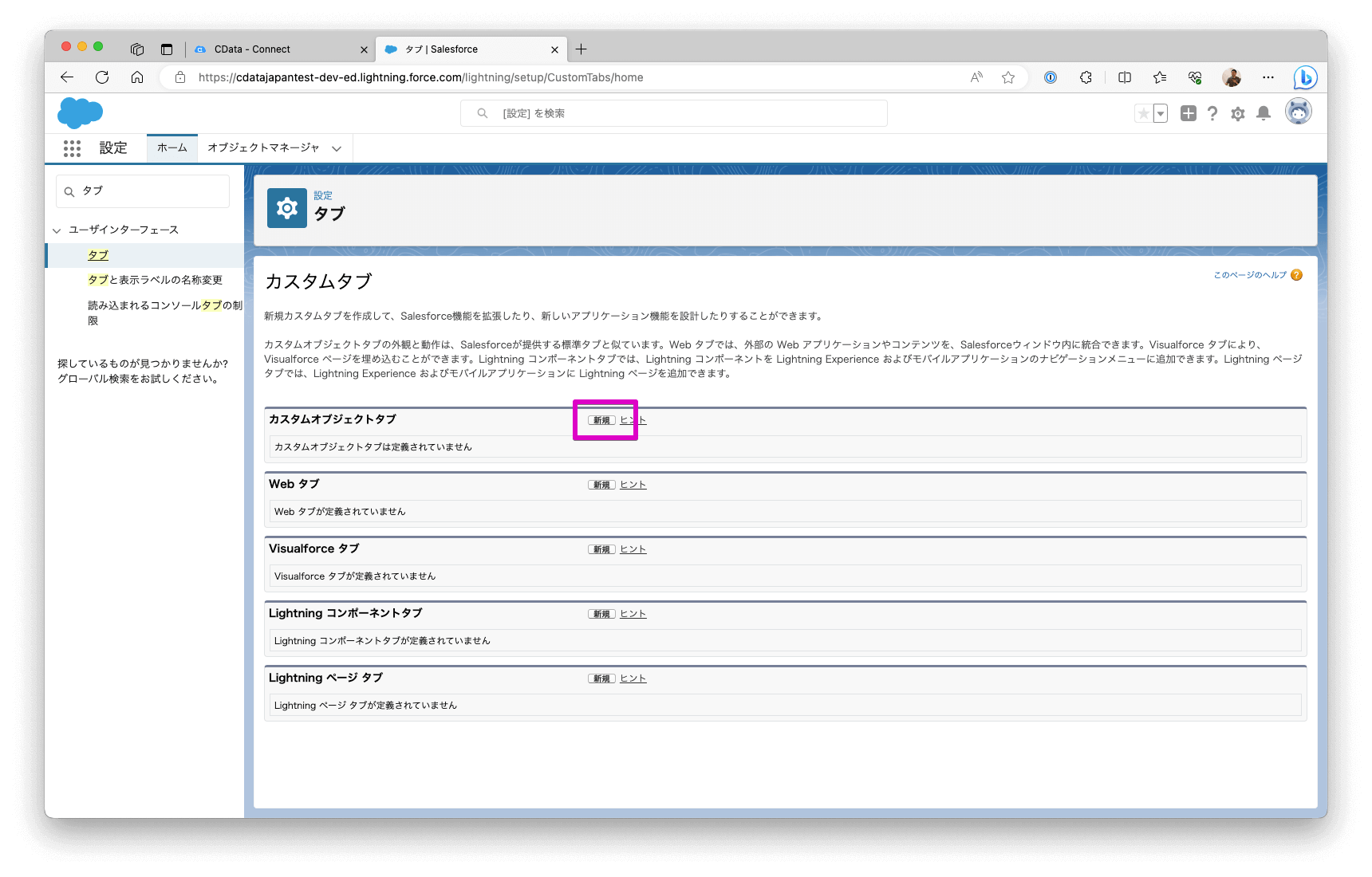This screenshot has width=1372, height=877.
Task: Open Salesforce Help question mark icon
Action: pos(1212,113)
